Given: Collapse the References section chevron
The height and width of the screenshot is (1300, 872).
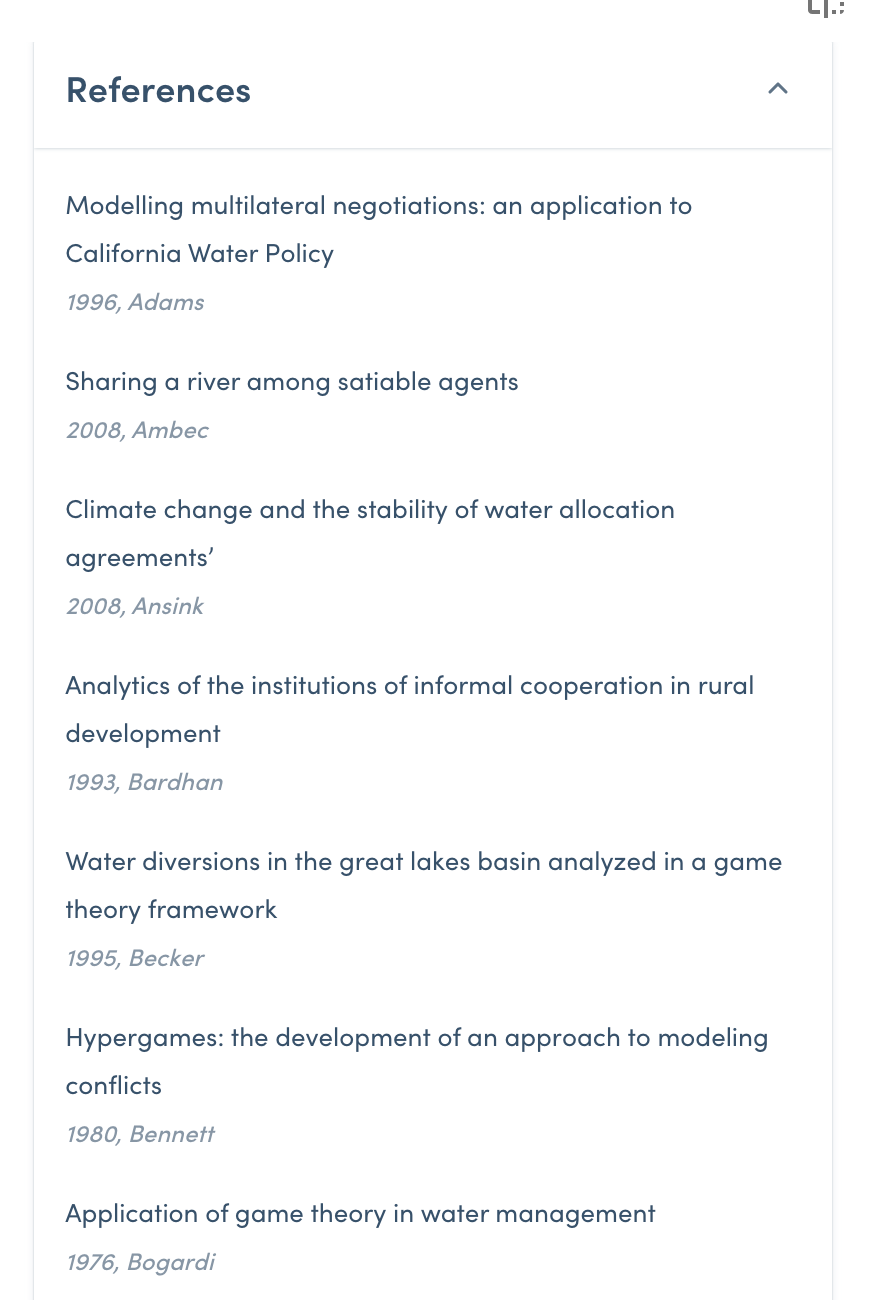Looking at the screenshot, I should (777, 89).
